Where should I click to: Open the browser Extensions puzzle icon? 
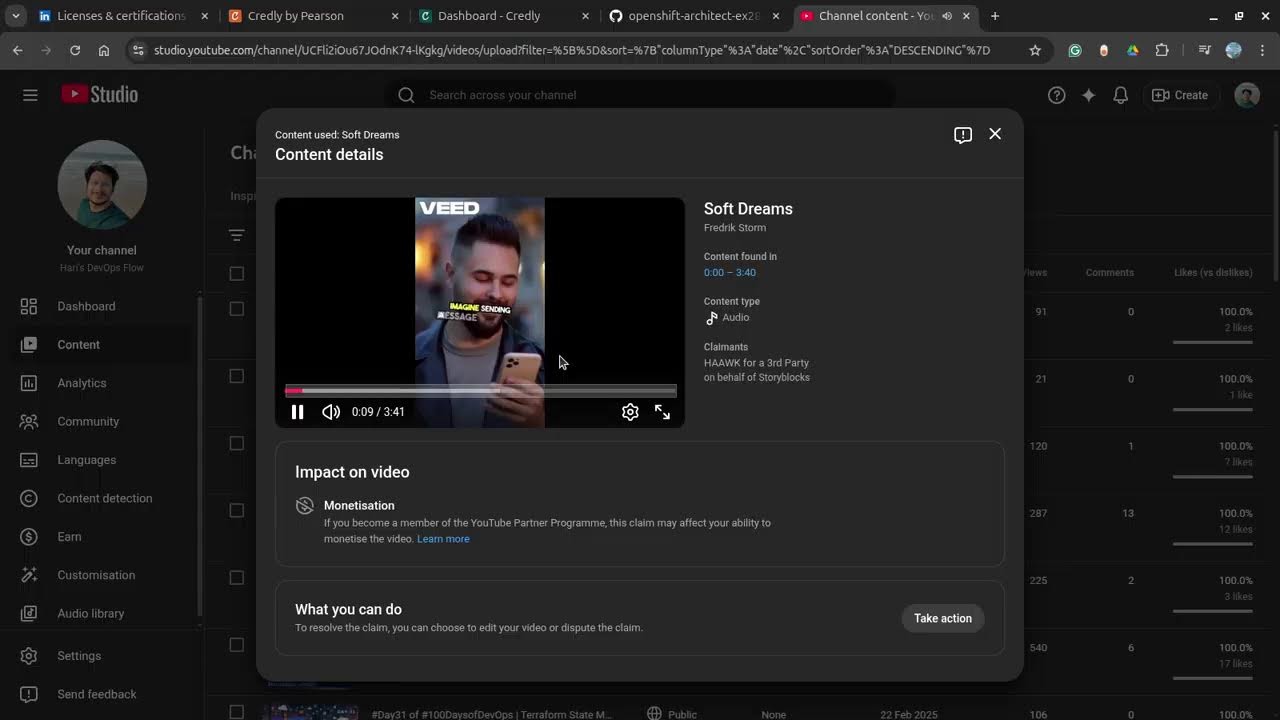(x=1162, y=50)
